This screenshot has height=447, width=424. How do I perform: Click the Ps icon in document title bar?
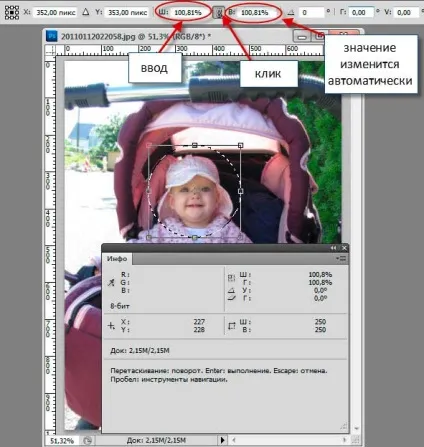pos(52,36)
